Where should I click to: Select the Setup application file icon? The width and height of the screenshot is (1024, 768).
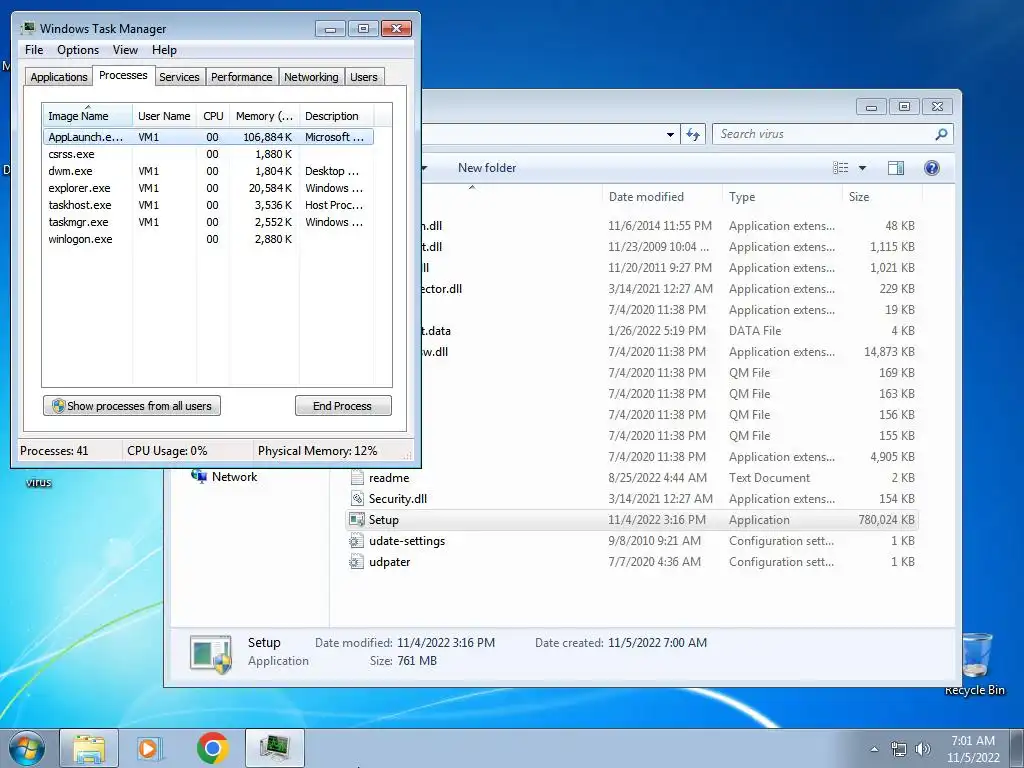[357, 520]
